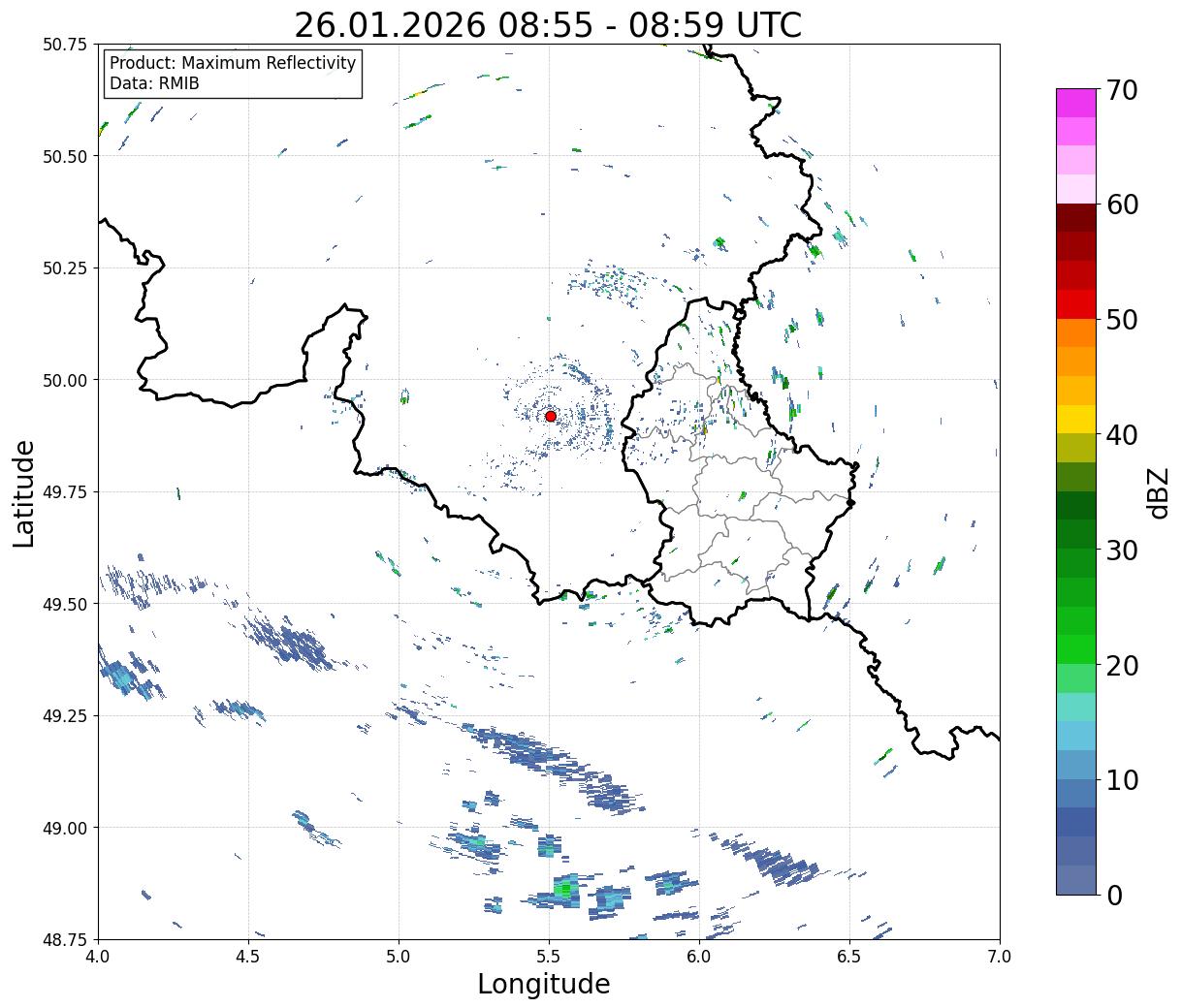1182x1008 pixels.
Task: Click the 'dBZ' colorbar label
Action: tap(1158, 491)
